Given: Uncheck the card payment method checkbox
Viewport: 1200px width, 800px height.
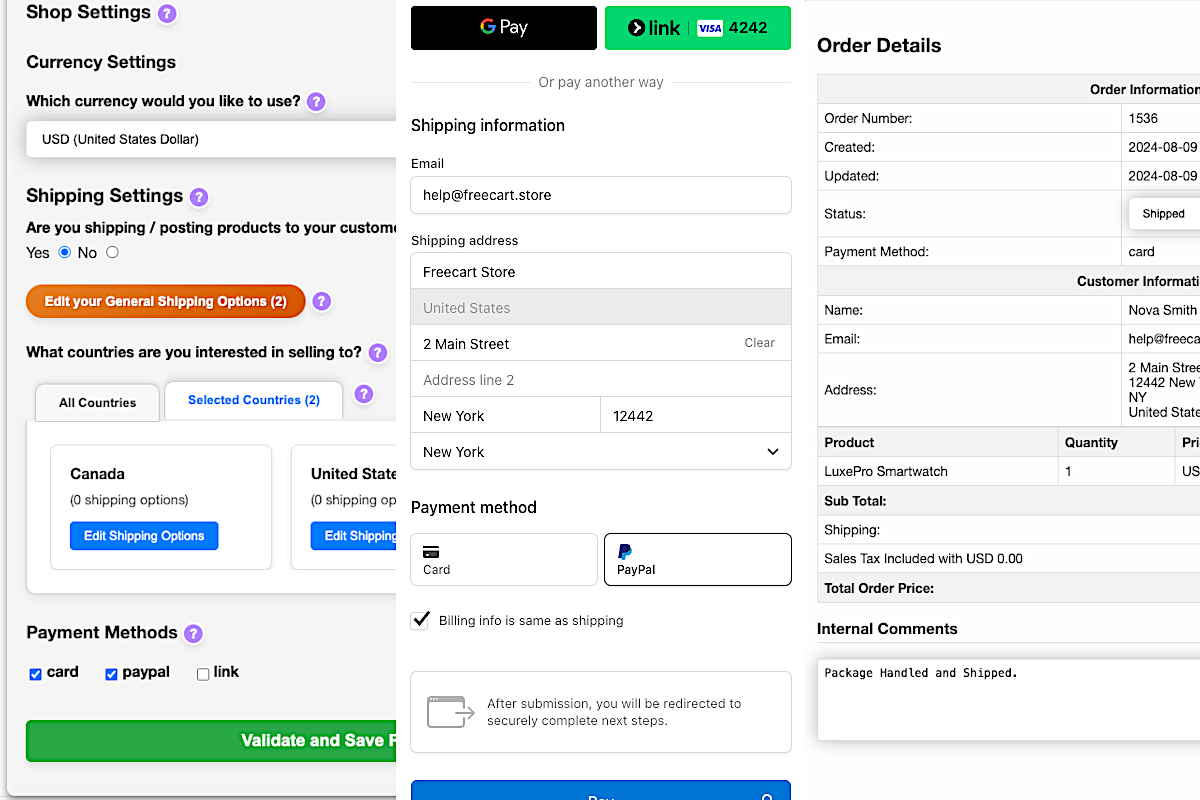Looking at the screenshot, I should point(36,674).
